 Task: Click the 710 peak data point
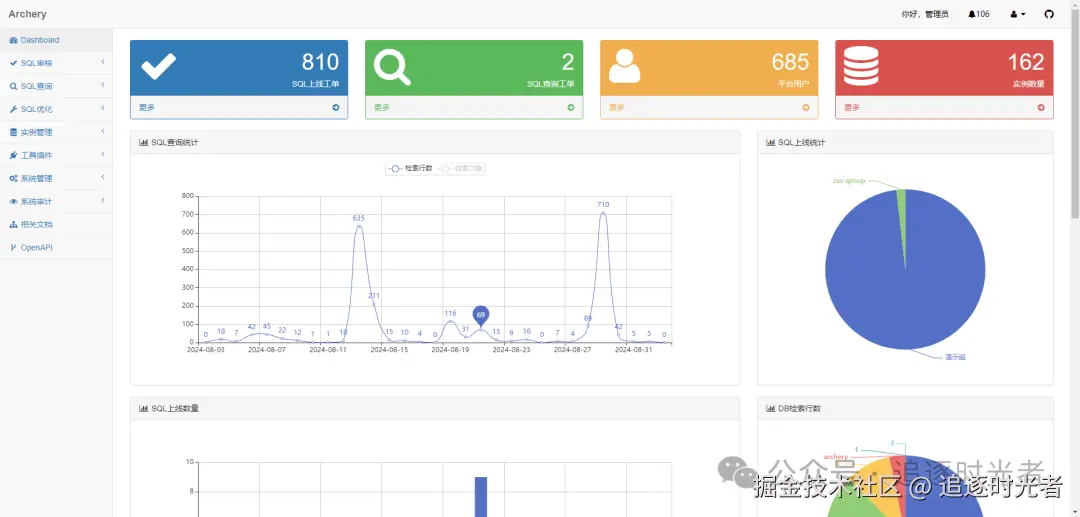pos(603,212)
